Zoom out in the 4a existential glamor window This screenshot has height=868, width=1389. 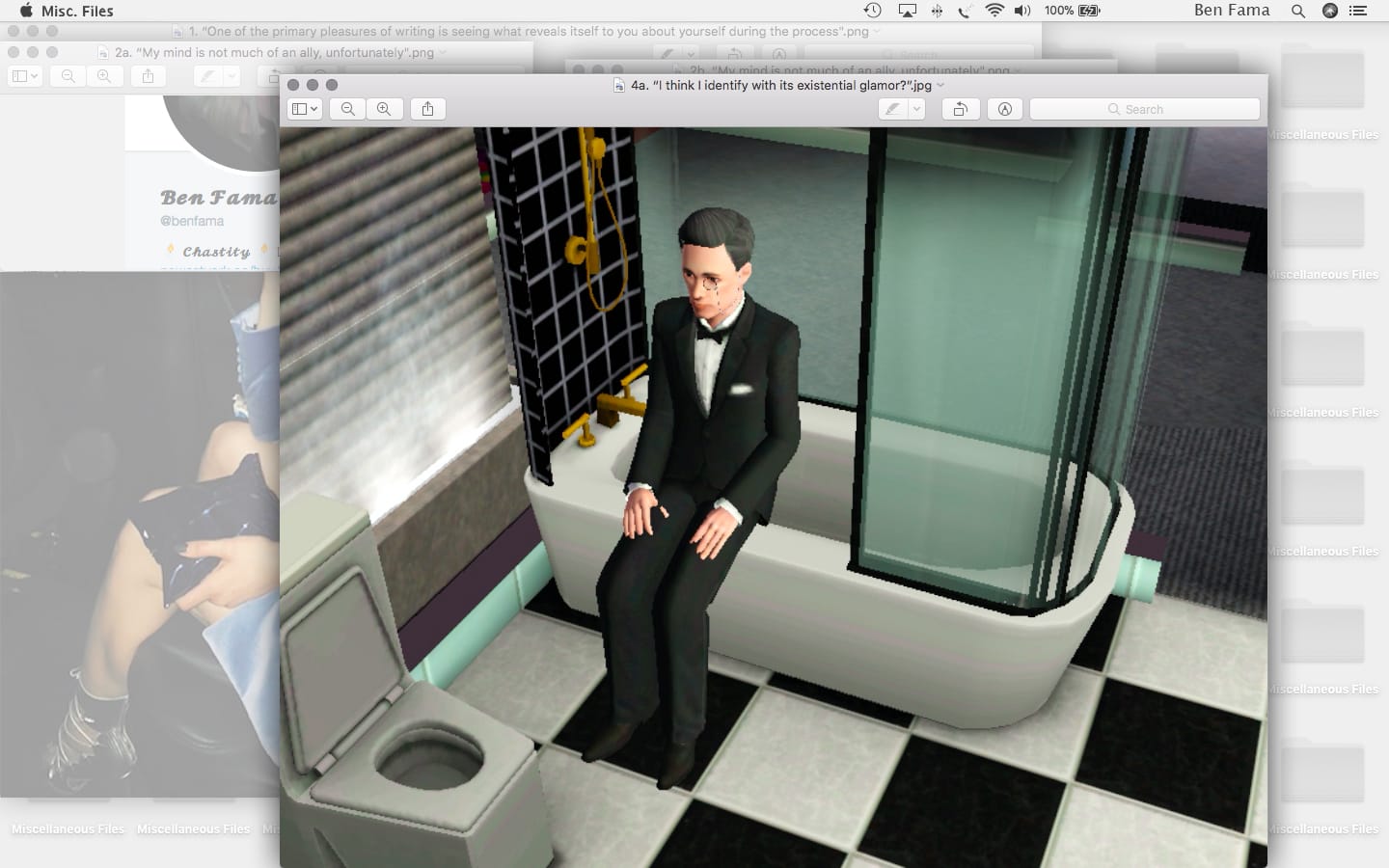pyautogui.click(x=348, y=109)
